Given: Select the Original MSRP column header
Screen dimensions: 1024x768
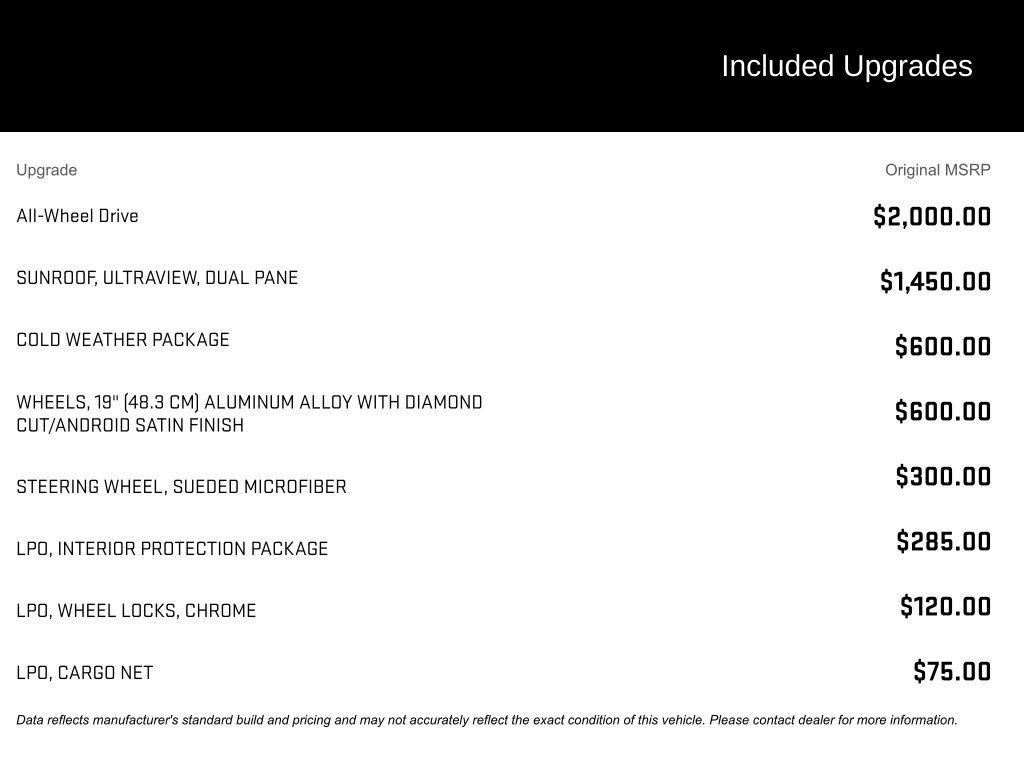Looking at the screenshot, I should [x=937, y=170].
